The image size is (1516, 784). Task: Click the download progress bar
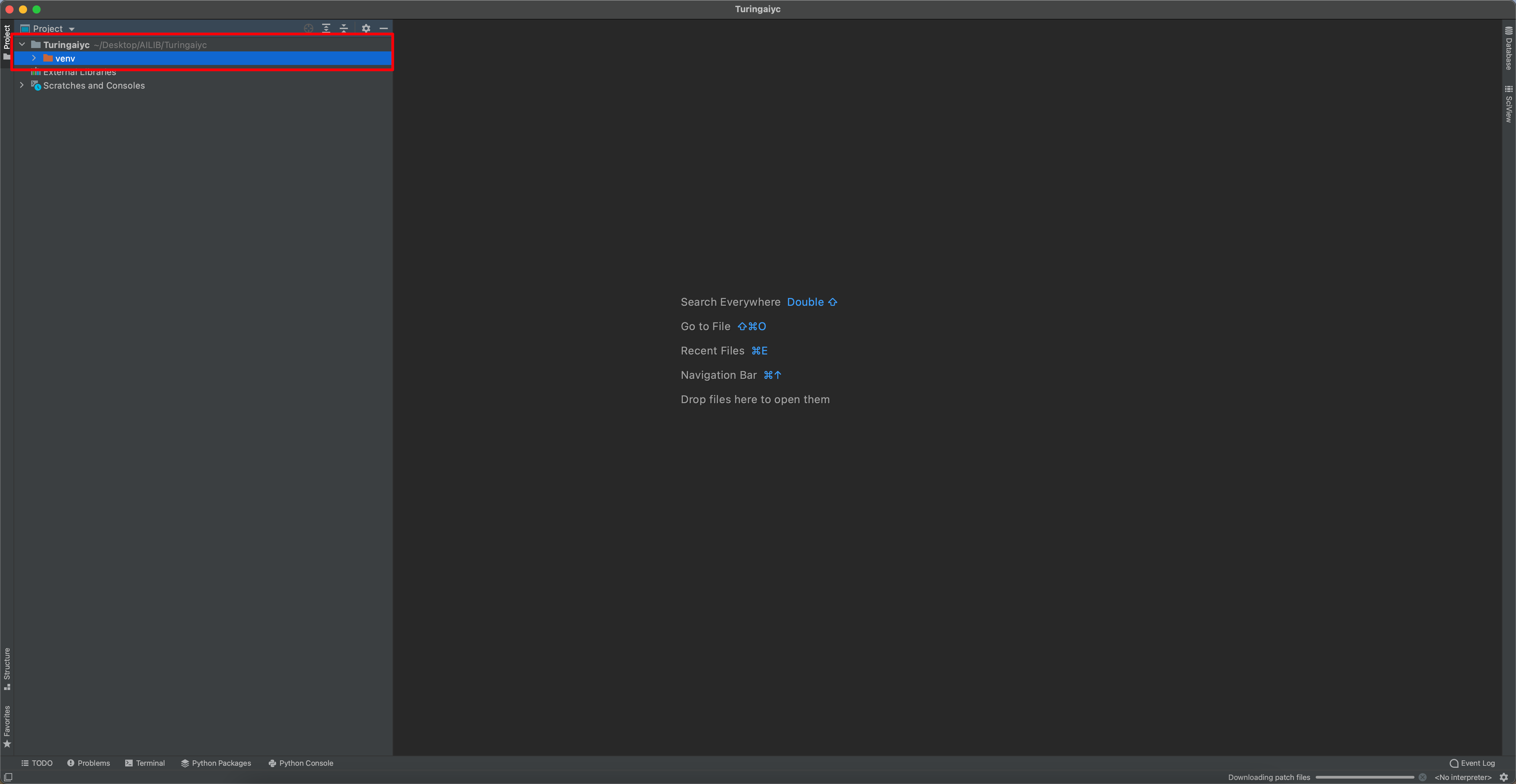pyautogui.click(x=1364, y=777)
